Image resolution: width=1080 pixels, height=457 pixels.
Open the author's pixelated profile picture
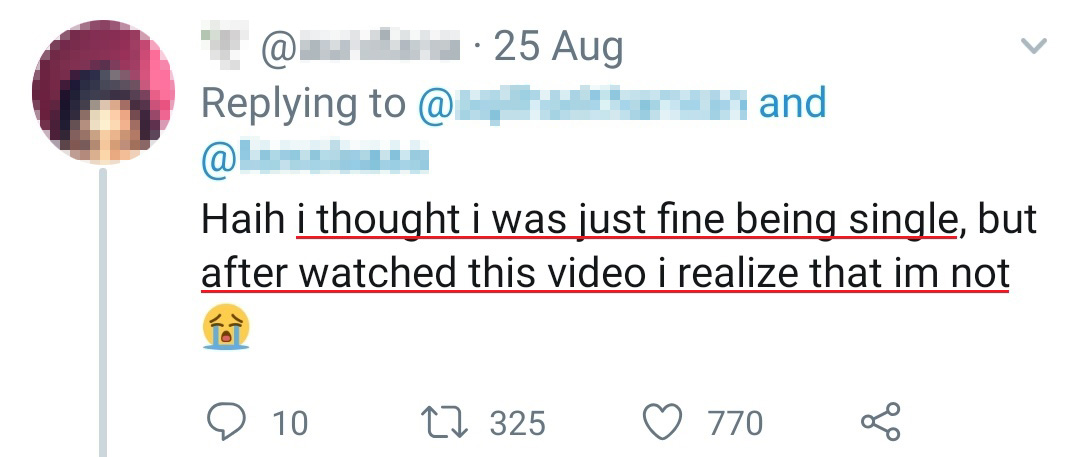pos(102,94)
